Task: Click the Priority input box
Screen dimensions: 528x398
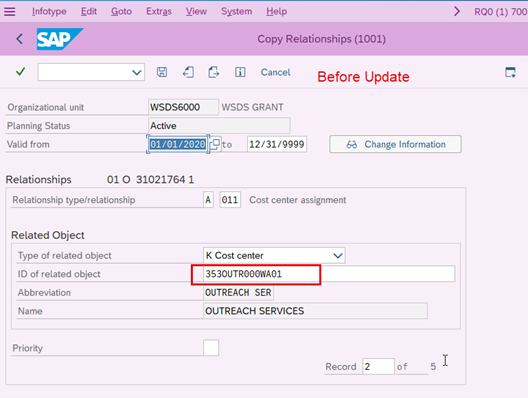Action: 211,348
